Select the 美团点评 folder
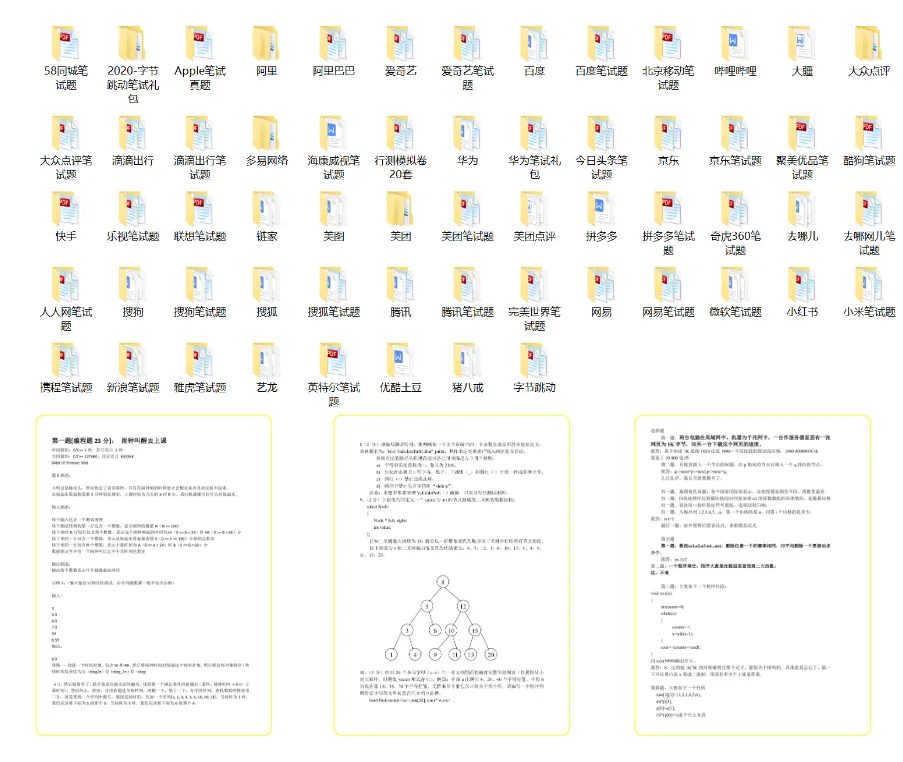Screen dimensions: 903x762 (x=534, y=209)
